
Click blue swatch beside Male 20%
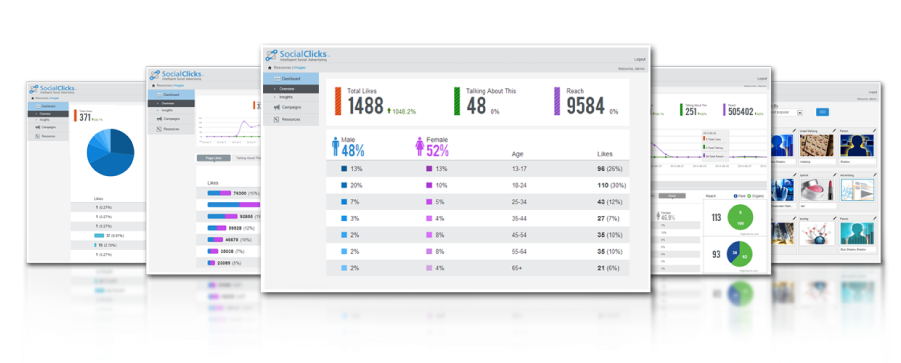tap(344, 186)
